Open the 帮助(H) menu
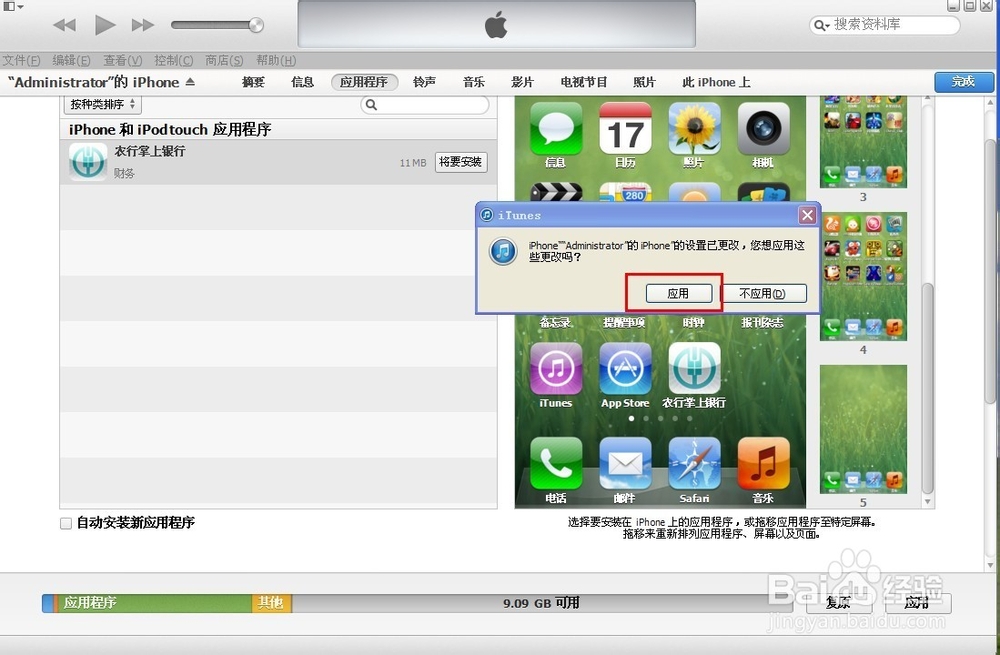Image resolution: width=1000 pixels, height=655 pixels. click(x=276, y=61)
